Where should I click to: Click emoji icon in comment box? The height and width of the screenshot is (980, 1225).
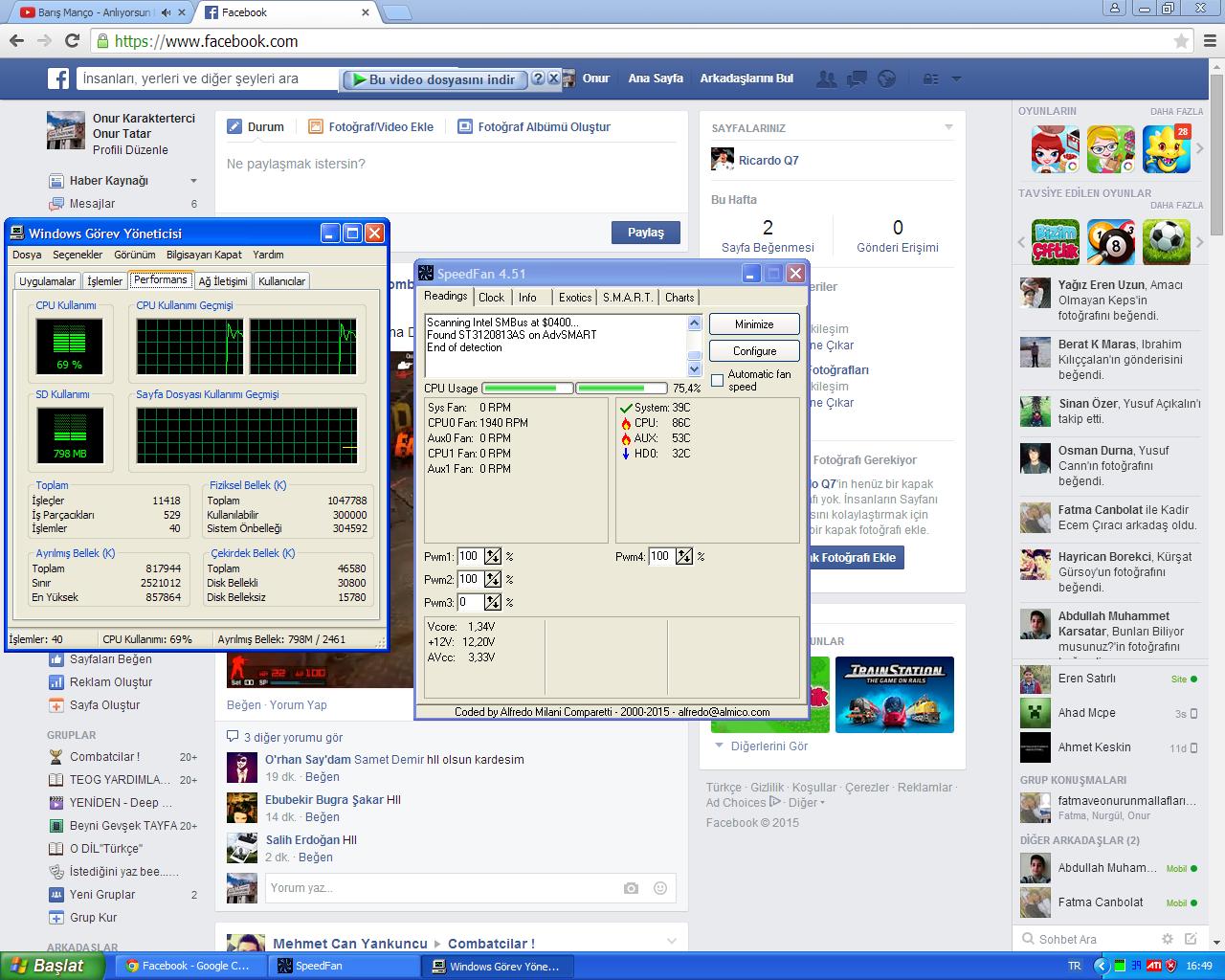[x=659, y=888]
